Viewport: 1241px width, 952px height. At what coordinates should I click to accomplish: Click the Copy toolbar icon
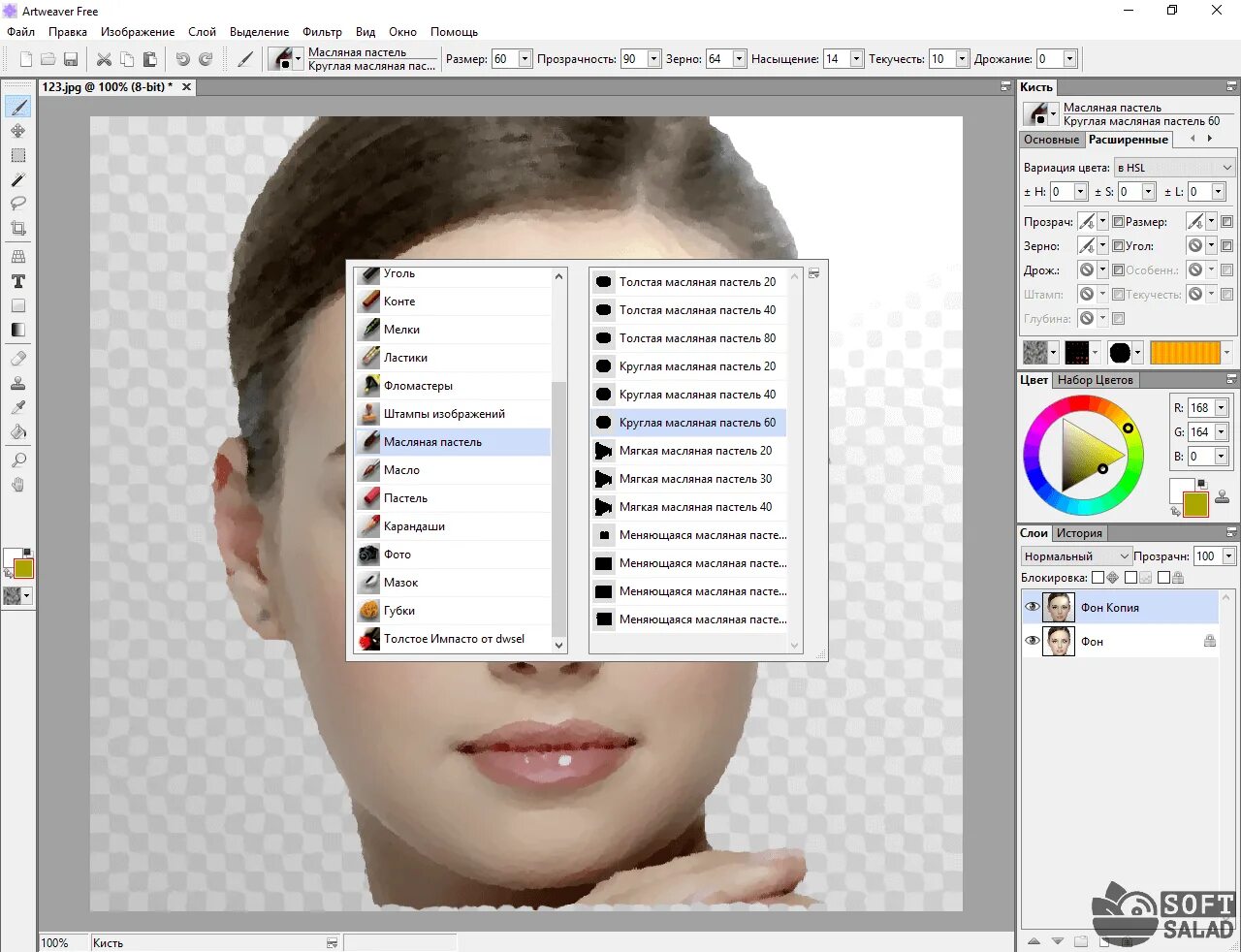coord(127,59)
